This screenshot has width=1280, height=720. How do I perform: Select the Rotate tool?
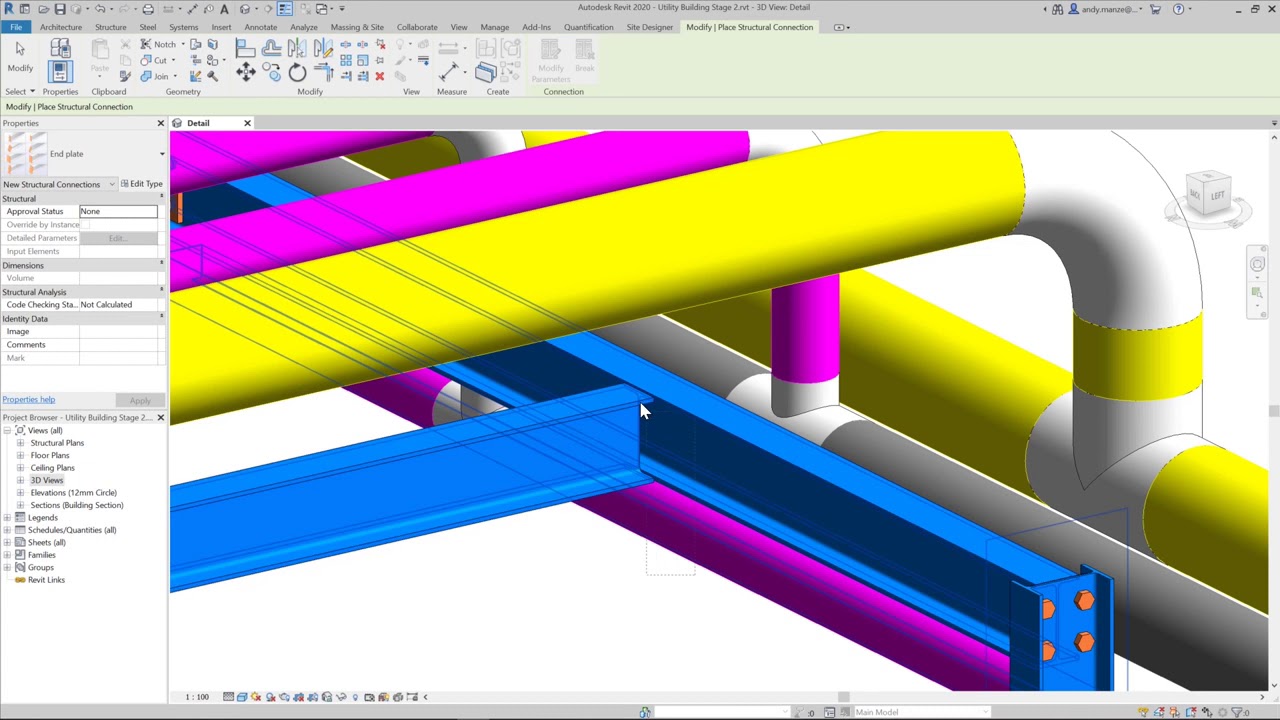[x=297, y=73]
